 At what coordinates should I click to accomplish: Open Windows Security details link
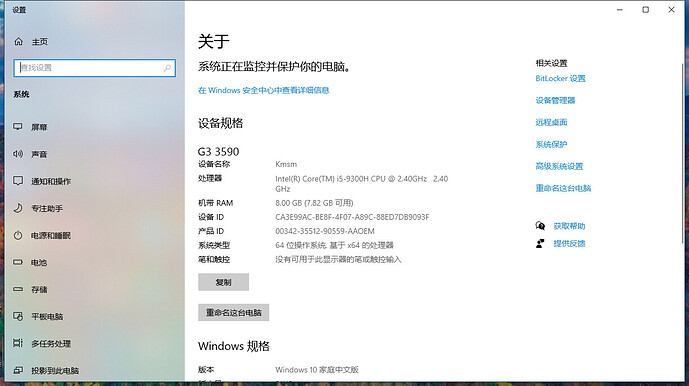click(263, 90)
